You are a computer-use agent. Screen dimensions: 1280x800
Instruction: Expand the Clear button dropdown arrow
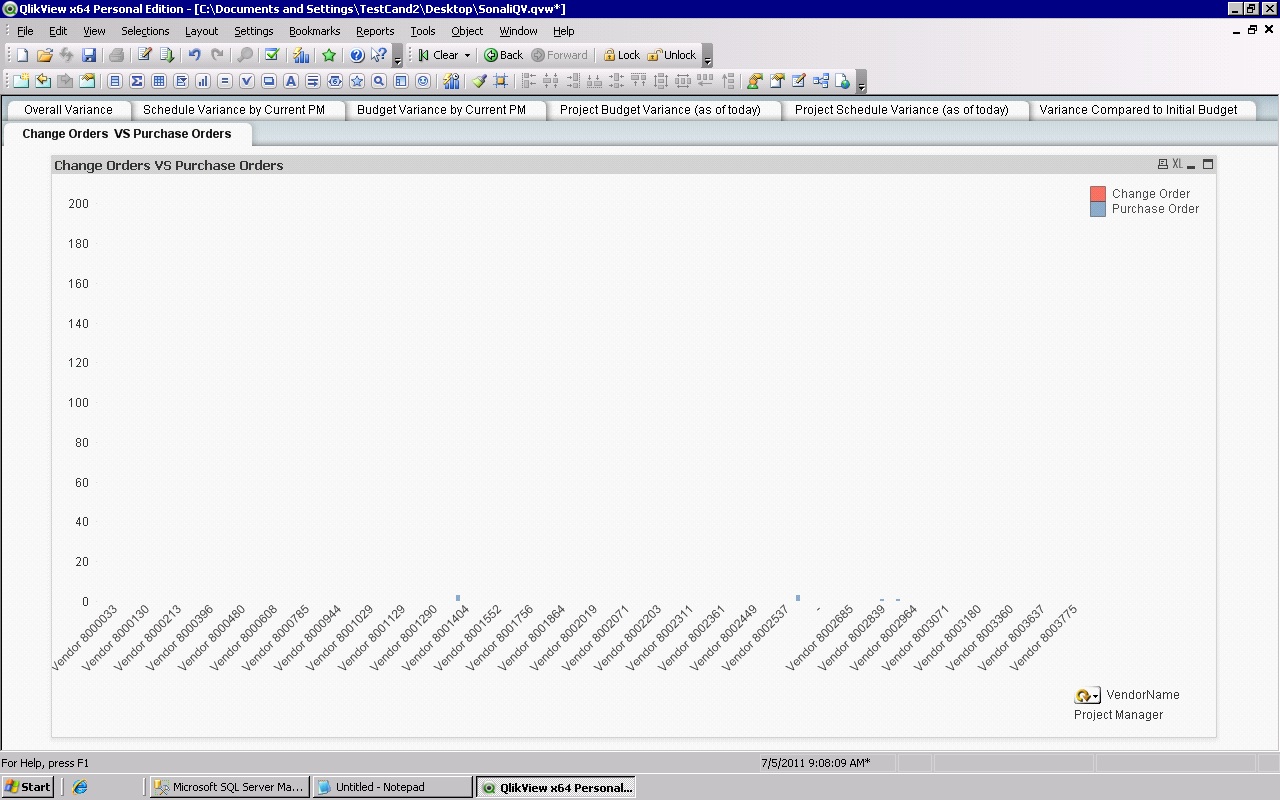tap(467, 56)
